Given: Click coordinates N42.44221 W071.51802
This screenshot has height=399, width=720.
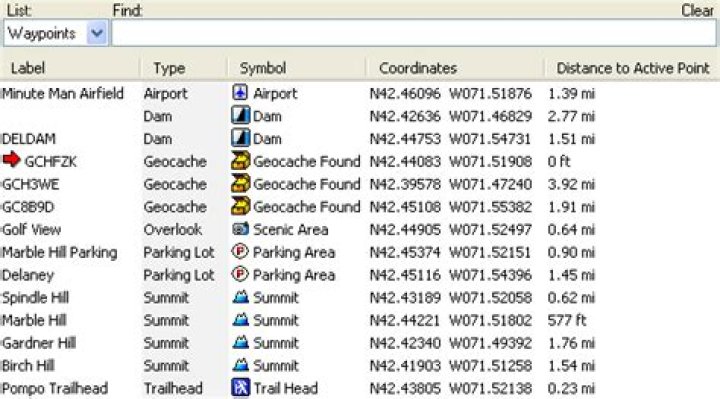Looking at the screenshot, I should tap(450, 320).
